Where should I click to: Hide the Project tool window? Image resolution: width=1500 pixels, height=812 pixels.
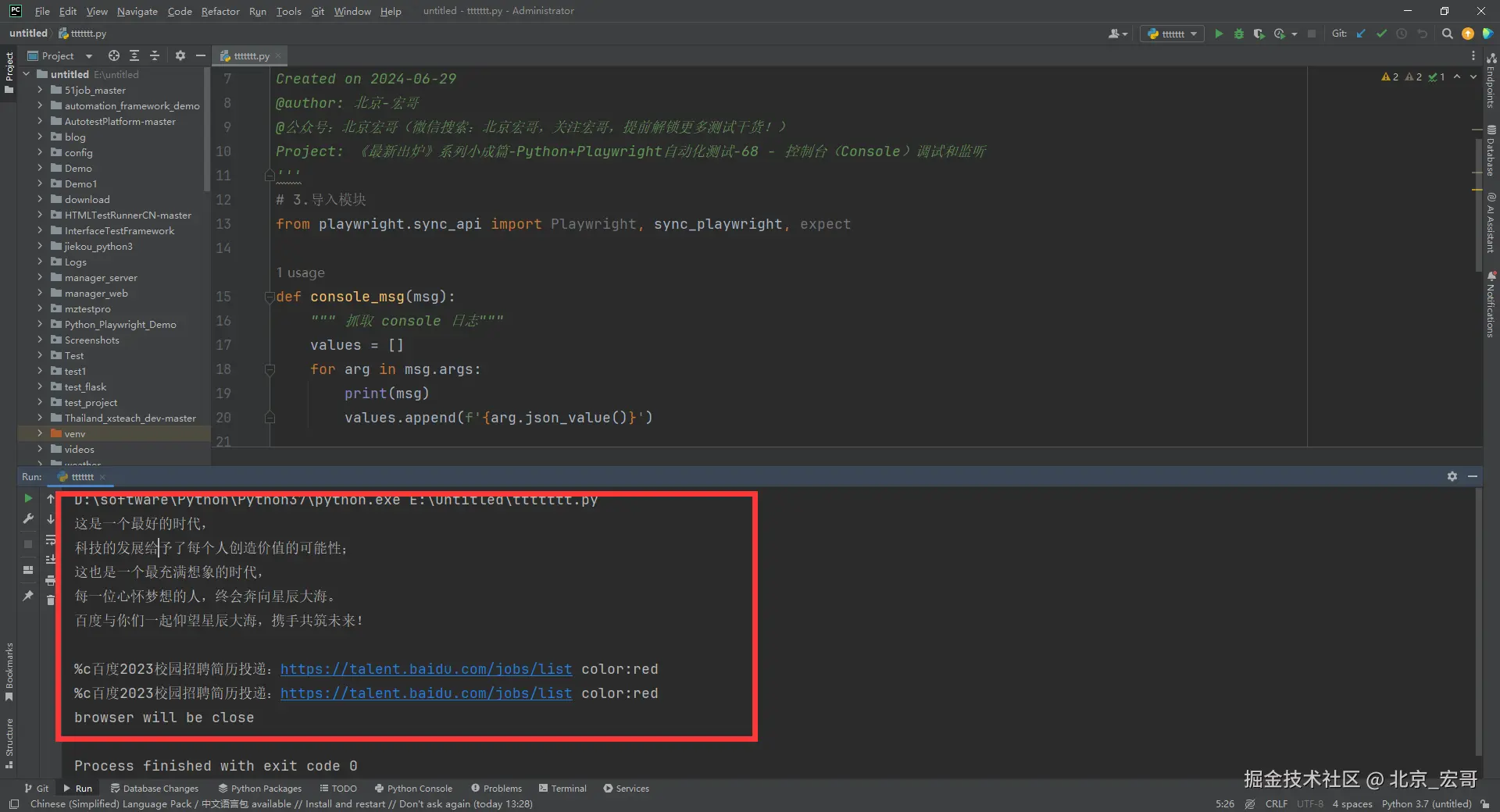[200, 55]
